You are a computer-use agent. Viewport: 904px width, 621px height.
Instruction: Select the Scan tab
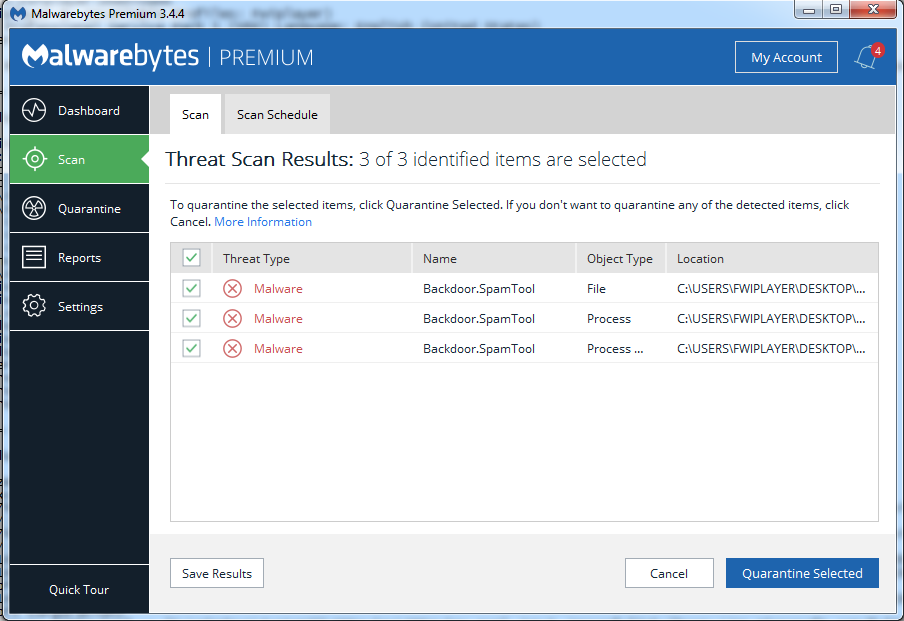pos(195,115)
